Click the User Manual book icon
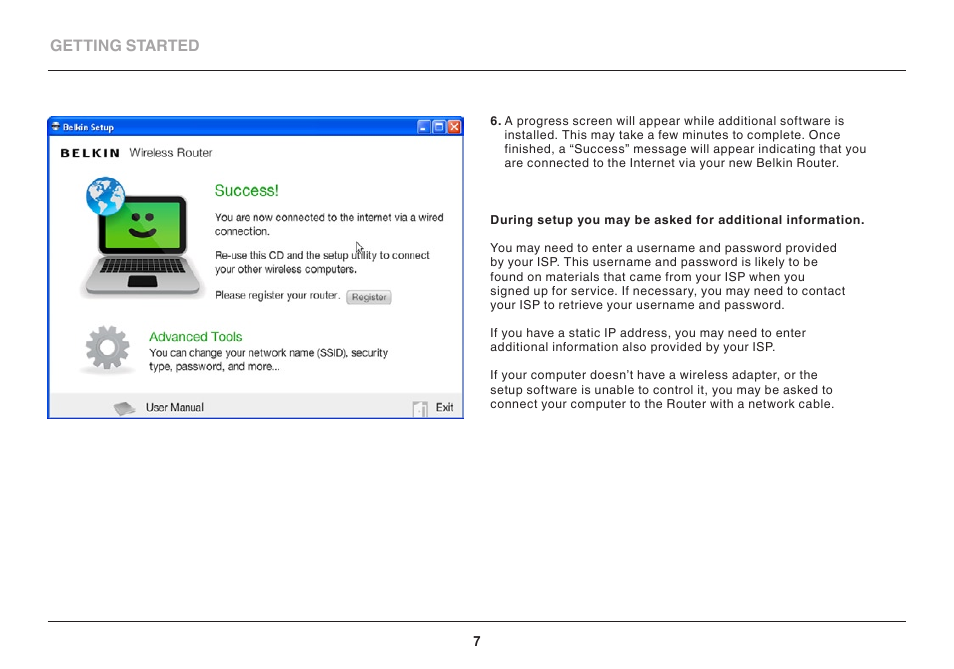Viewport: 954px width, 669px height. (125, 408)
